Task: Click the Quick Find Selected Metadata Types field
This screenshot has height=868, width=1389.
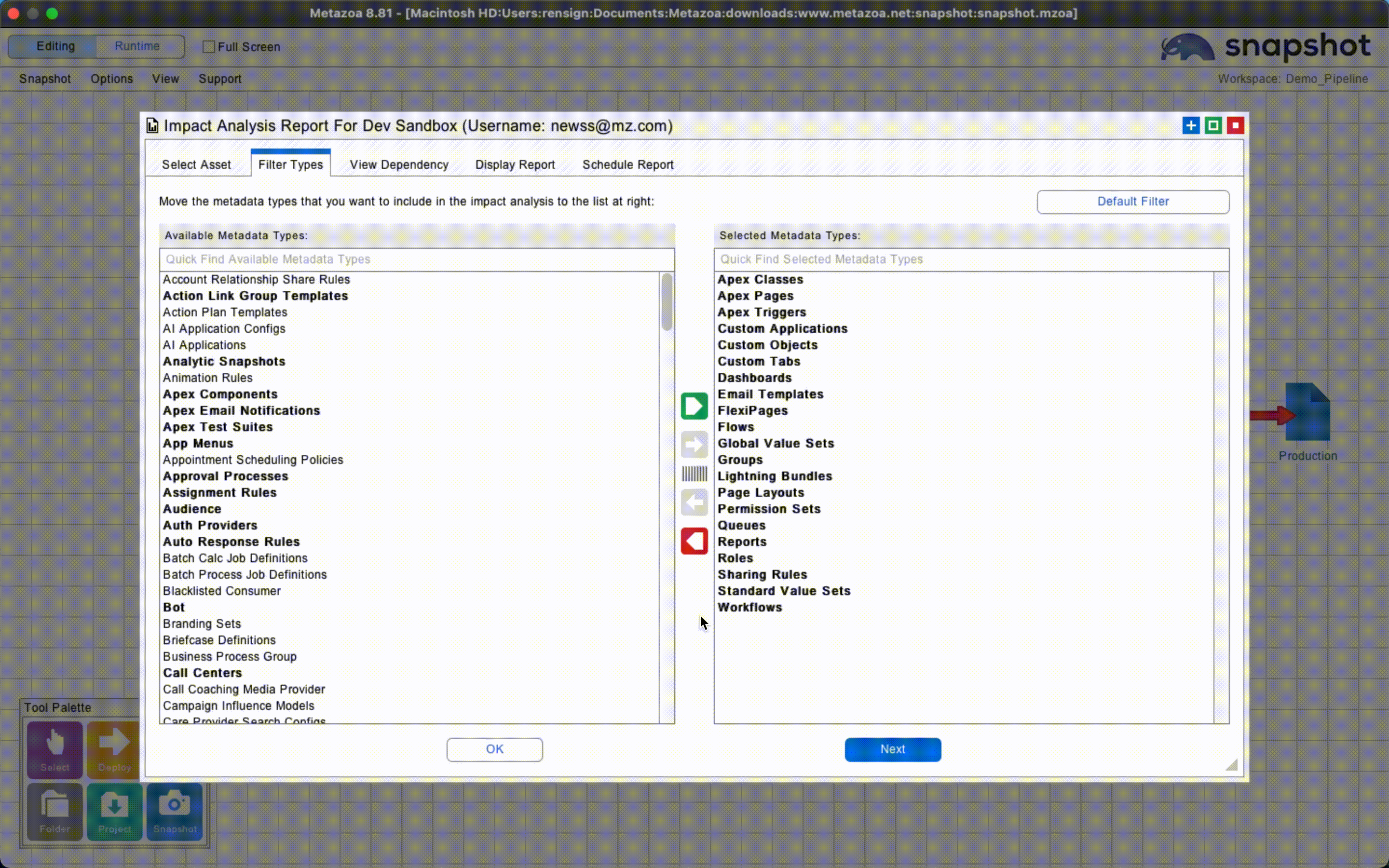Action: pos(971,259)
